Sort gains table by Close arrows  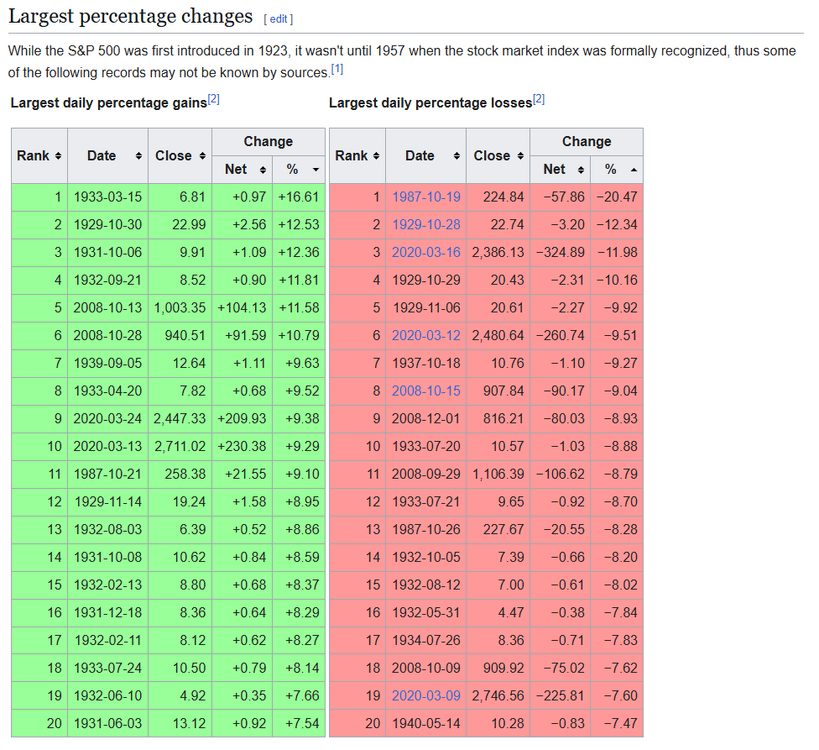pos(202,156)
